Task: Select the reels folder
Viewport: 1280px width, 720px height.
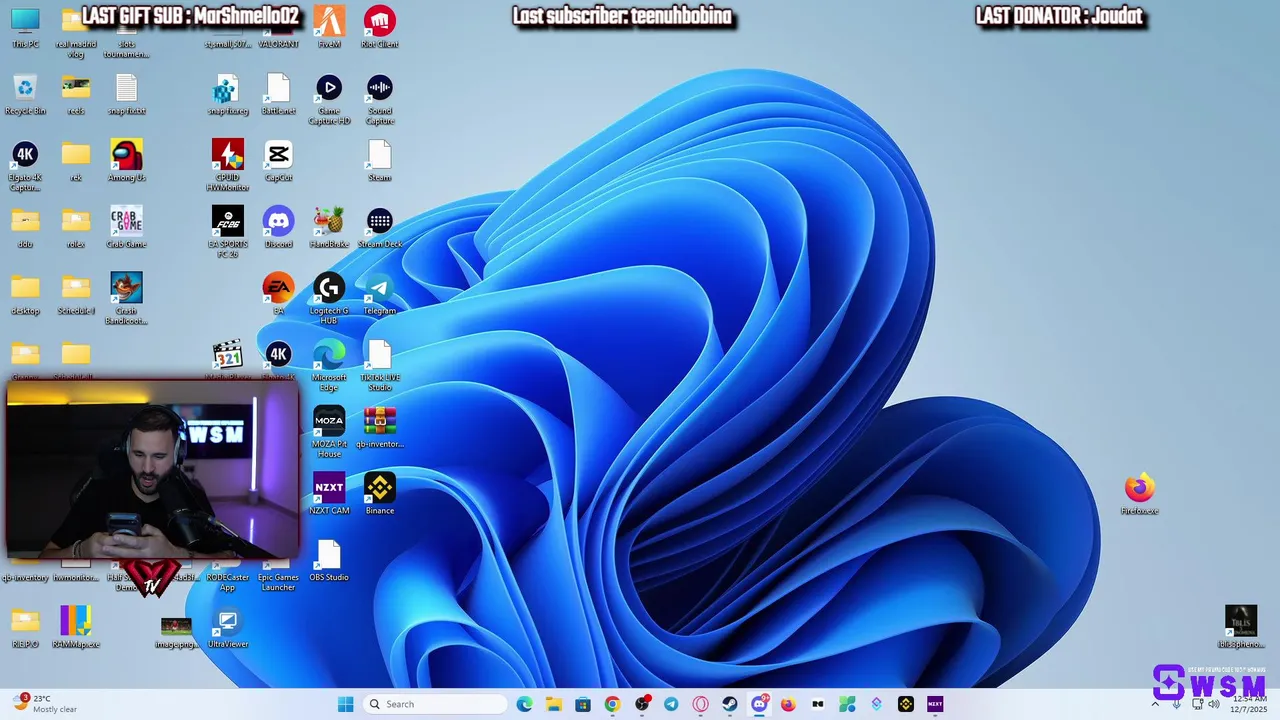Action: point(76,94)
